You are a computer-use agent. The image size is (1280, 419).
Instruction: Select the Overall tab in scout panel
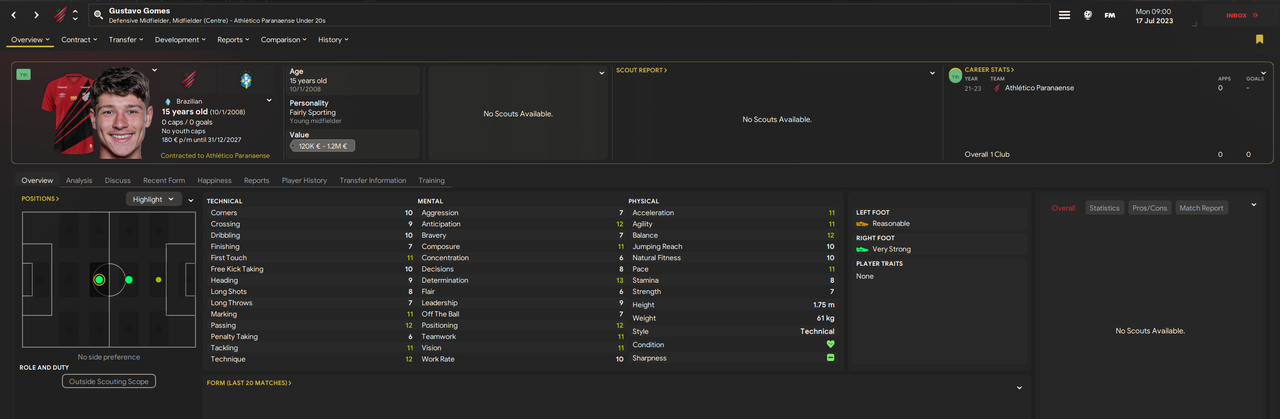1063,208
